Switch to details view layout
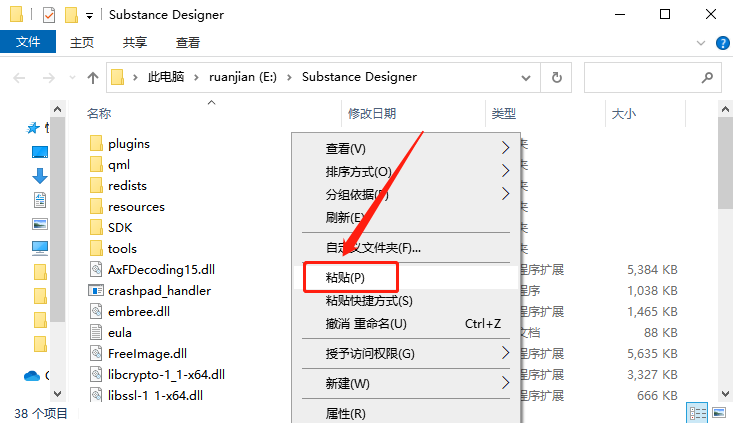Viewport: 733px width, 423px height. pyautogui.click(x=697, y=413)
